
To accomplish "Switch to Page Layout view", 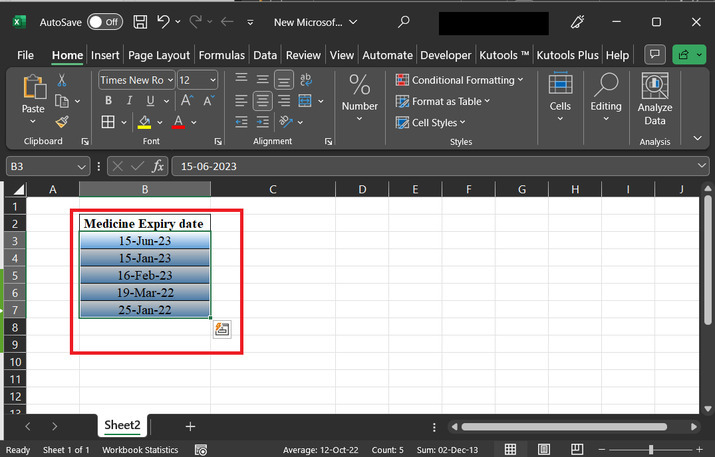I will pyautogui.click(x=544, y=450).
